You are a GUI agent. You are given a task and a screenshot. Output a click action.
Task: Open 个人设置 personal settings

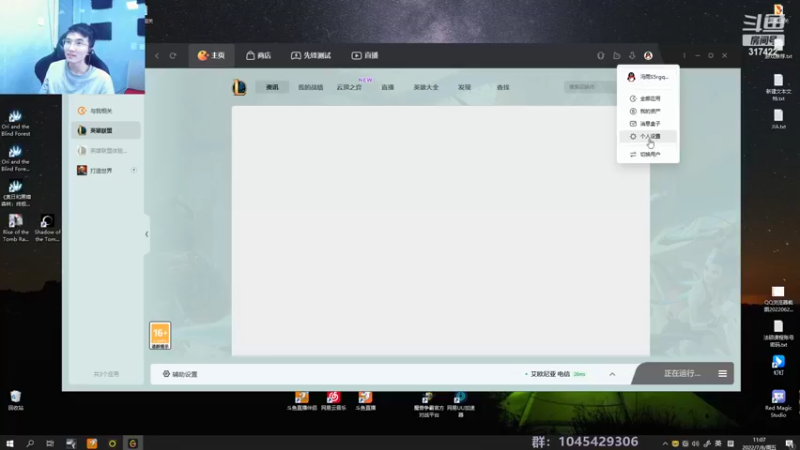[x=648, y=137]
